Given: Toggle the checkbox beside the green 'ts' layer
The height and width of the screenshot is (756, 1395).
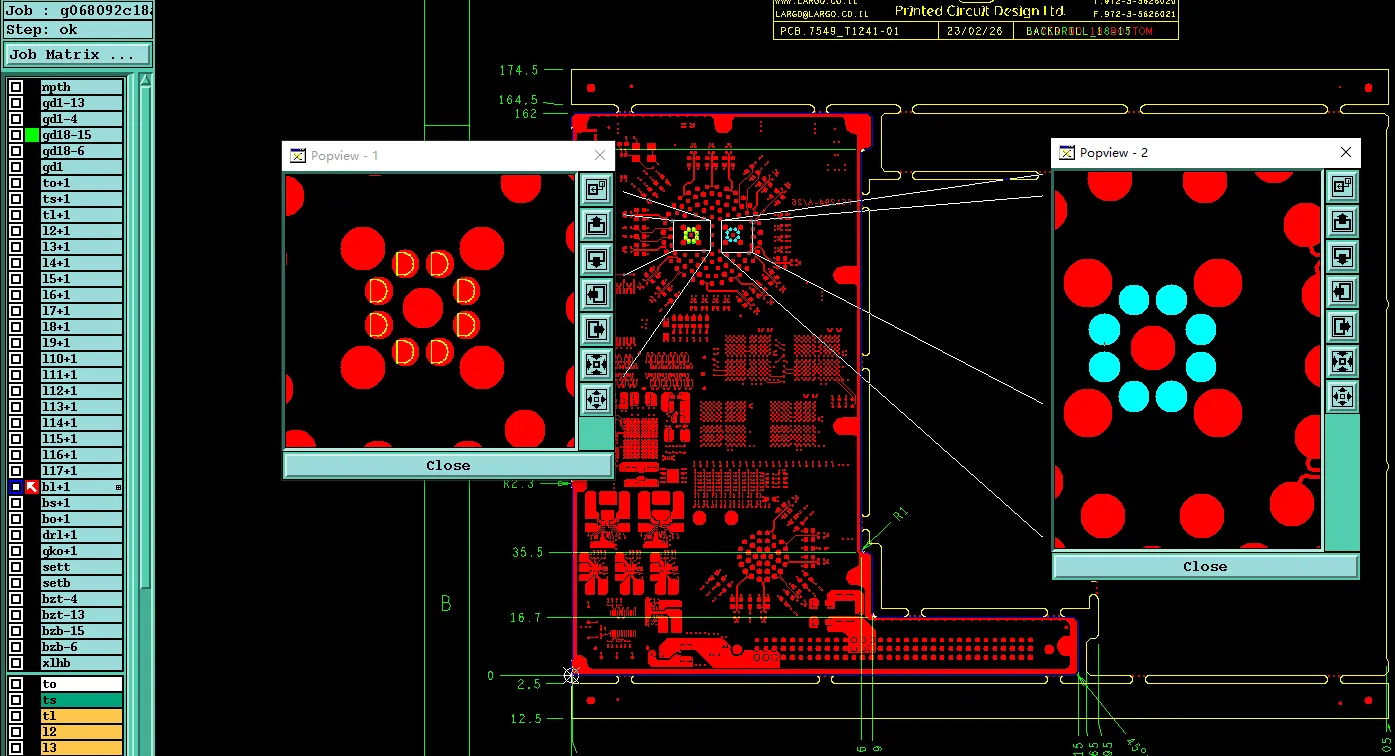Looking at the screenshot, I should point(16,700).
